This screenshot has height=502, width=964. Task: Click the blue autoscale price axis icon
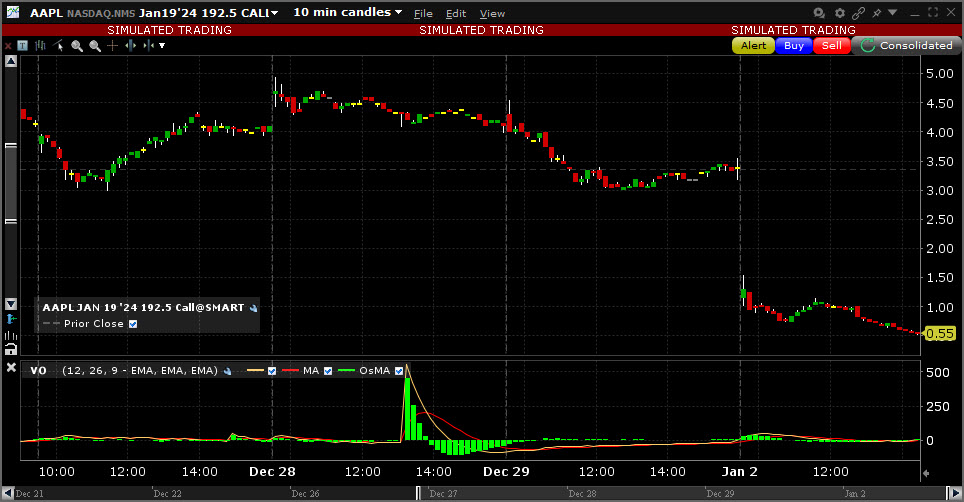(10, 319)
